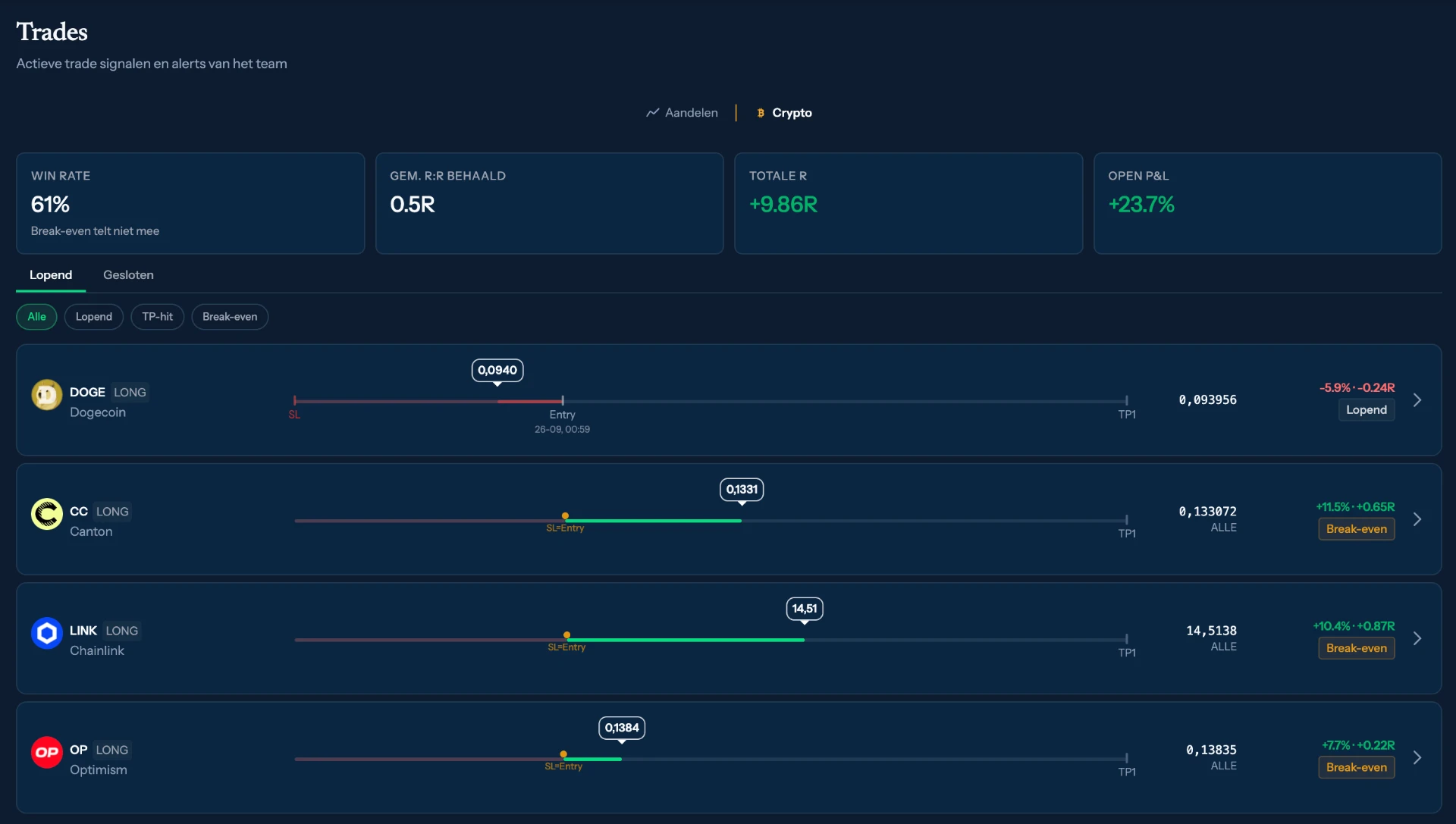This screenshot has height=824, width=1456.
Task: Click the Break-even badge on OP row
Action: point(1357,767)
